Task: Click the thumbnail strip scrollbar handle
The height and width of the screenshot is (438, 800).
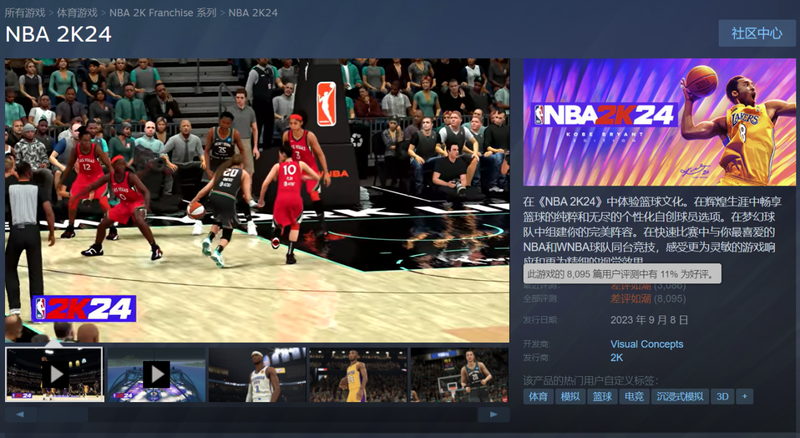Action: point(62,415)
